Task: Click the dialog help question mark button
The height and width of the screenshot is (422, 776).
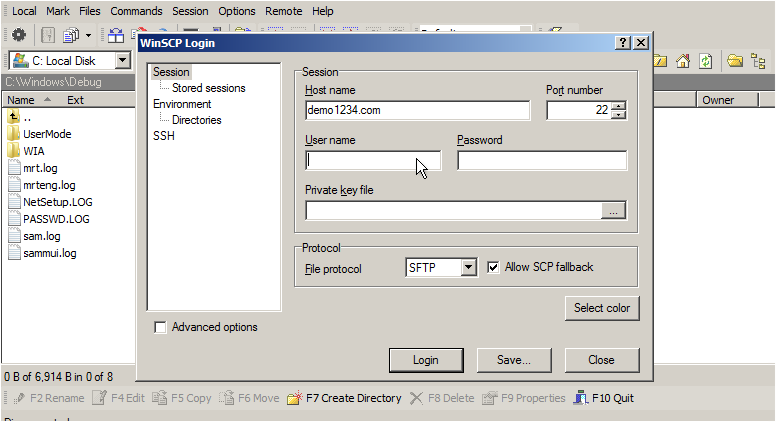Action: pos(623,43)
